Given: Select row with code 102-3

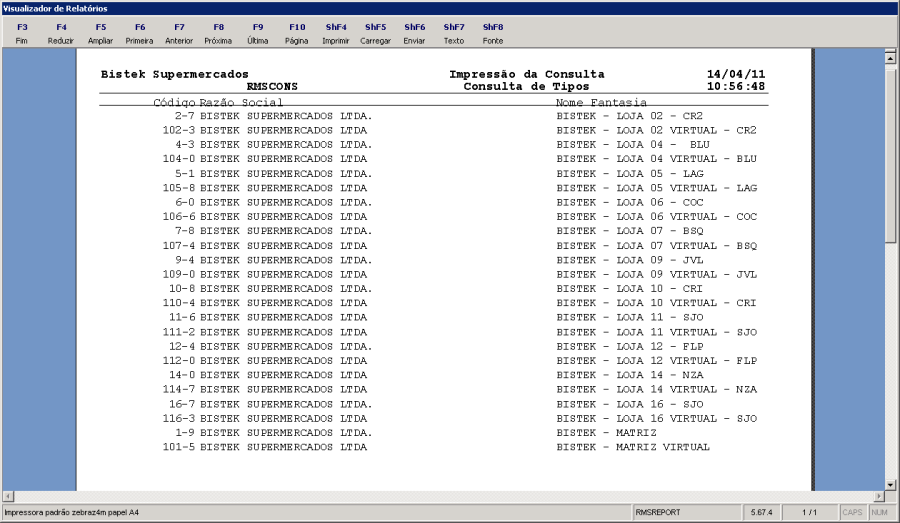Looking at the screenshot, I should coord(460,130).
